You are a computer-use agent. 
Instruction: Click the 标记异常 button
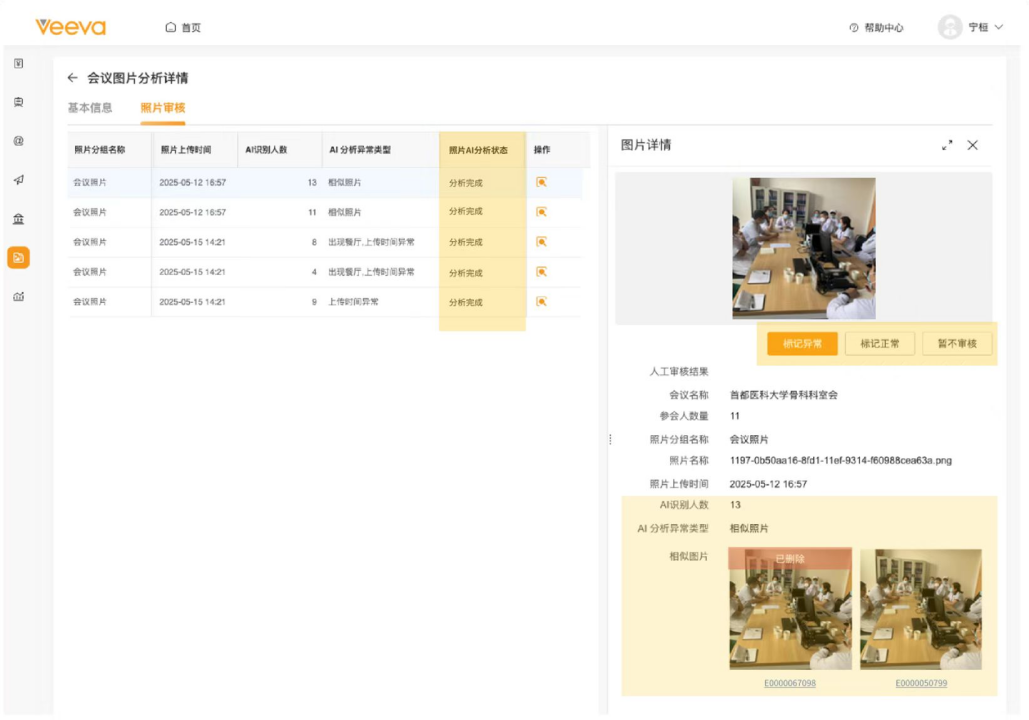[x=802, y=344]
